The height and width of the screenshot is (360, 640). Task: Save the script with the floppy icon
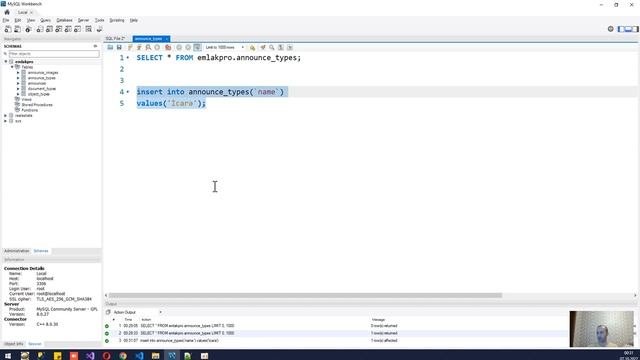(119, 48)
